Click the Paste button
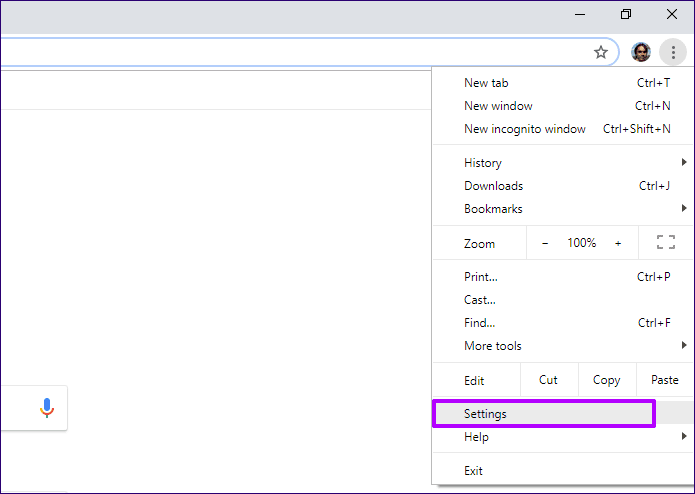Screen dimensions: 695x494 tap(664, 380)
